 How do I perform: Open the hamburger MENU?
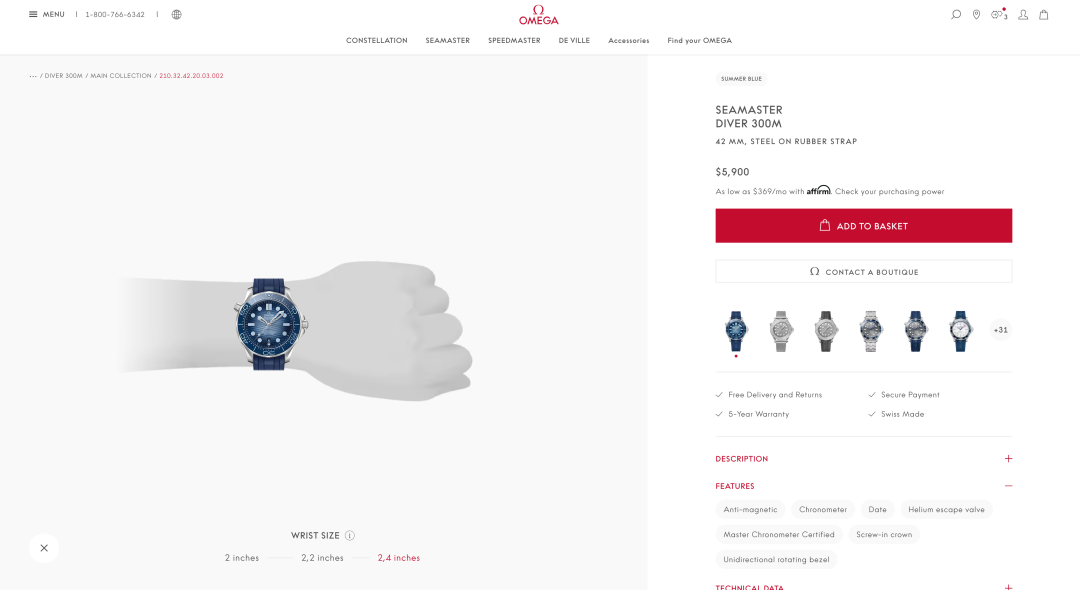tap(47, 14)
